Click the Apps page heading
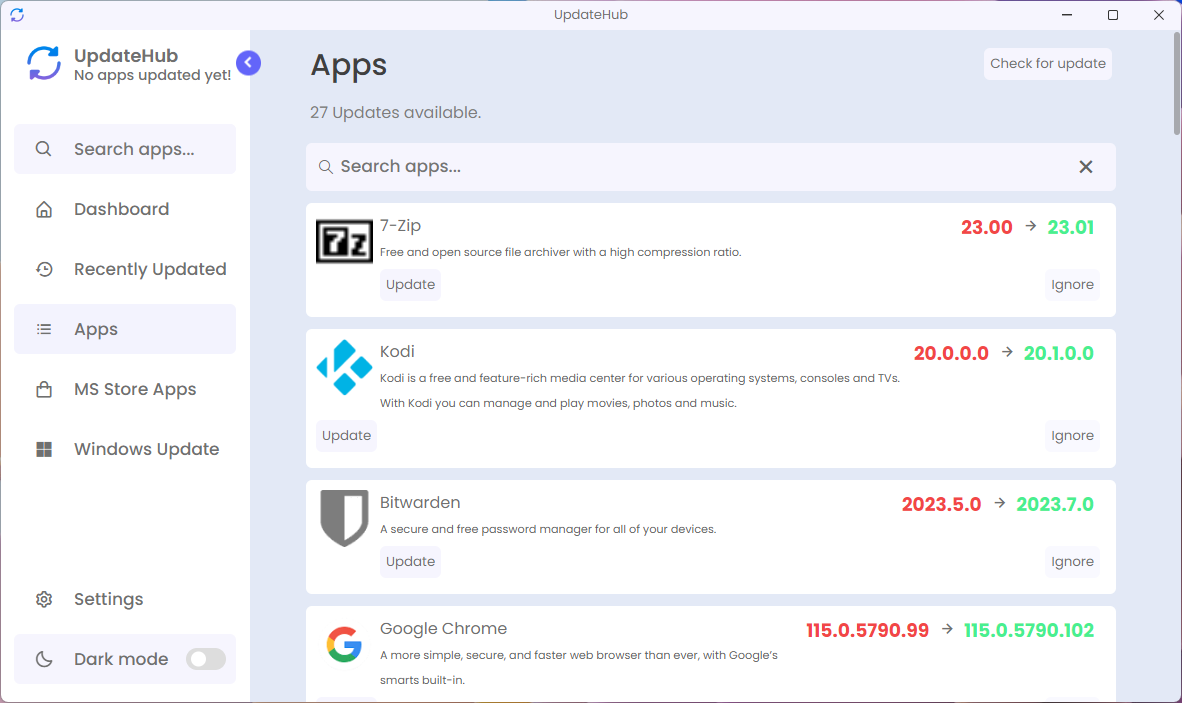This screenshot has height=703, width=1182. pos(348,65)
